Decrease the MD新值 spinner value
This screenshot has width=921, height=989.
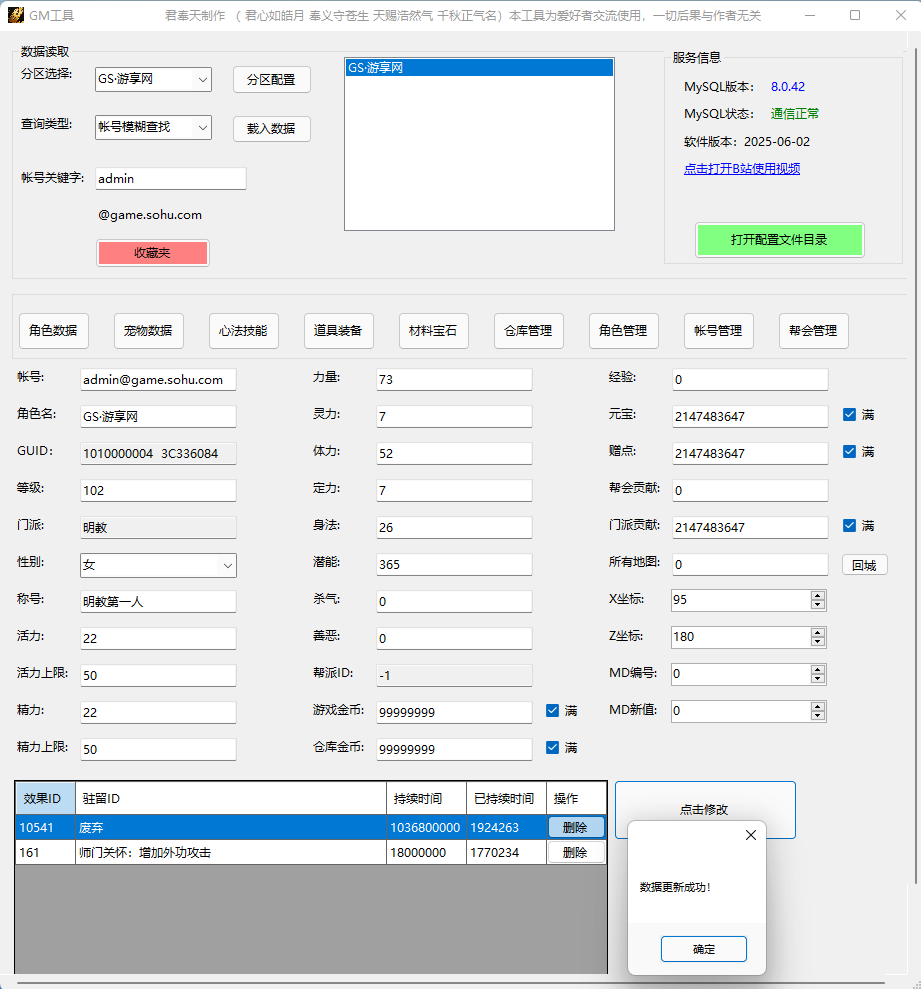(x=818, y=715)
